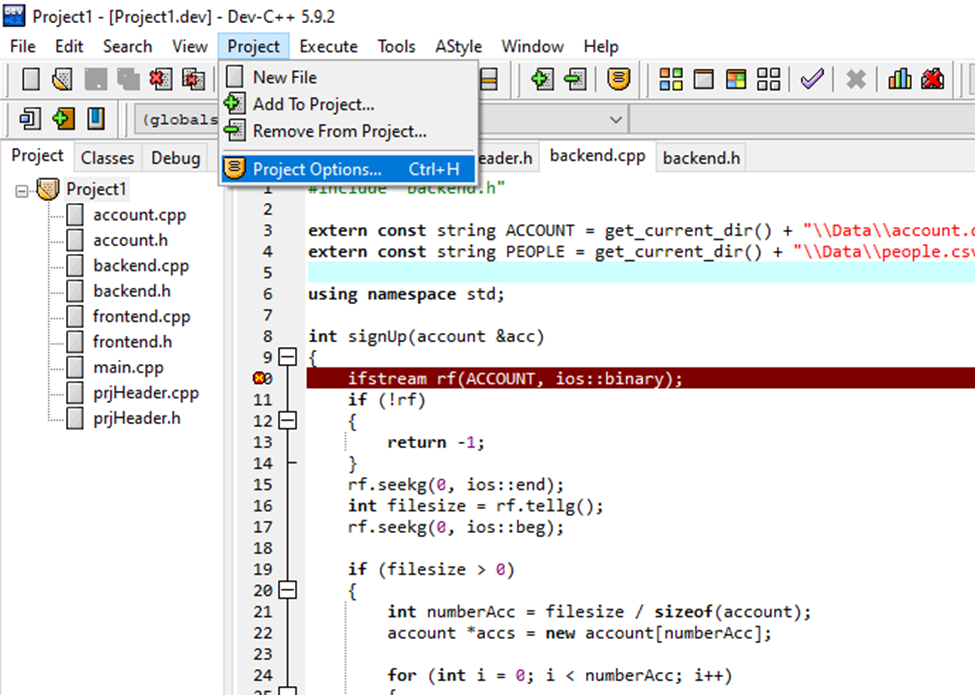Click the green plus Add to Project toolbar icon
This screenshot has height=695, width=975.
[542, 80]
